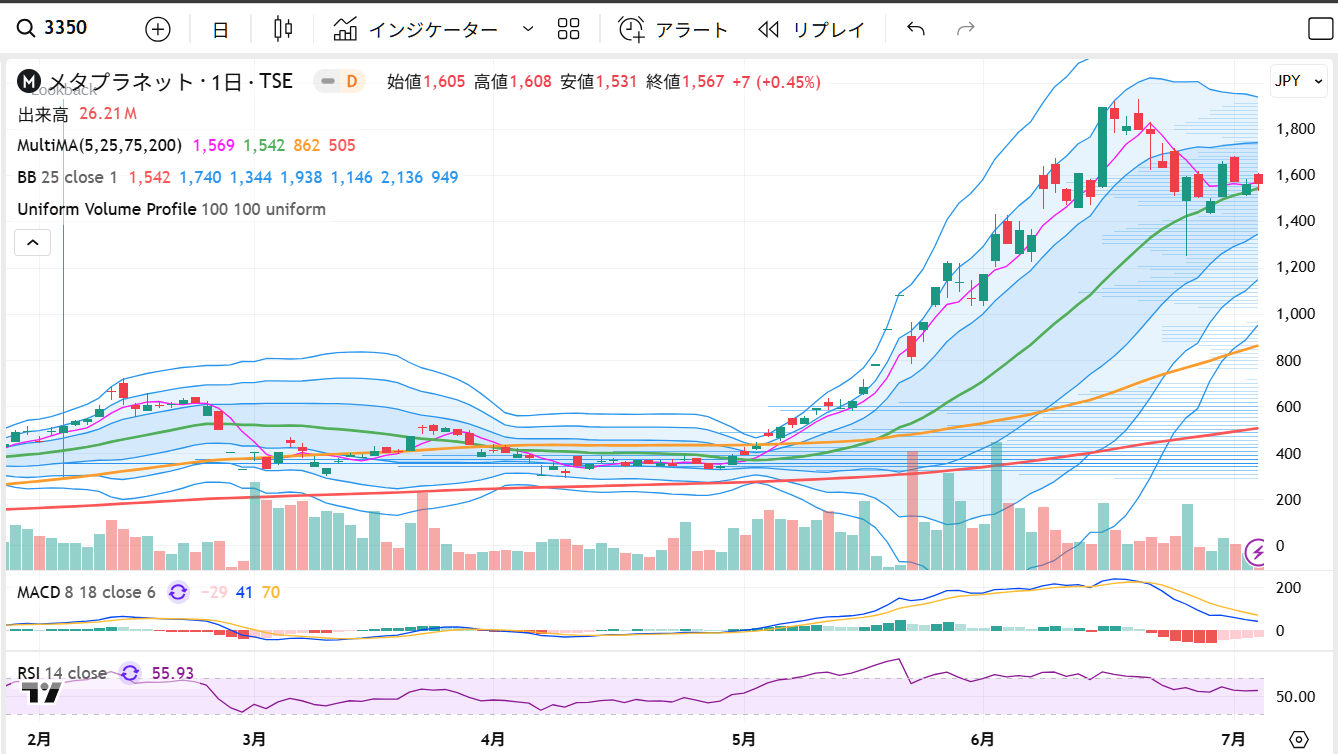Click BB value 1,740 in blue
1338x754 pixels.
pyautogui.click(x=201, y=177)
